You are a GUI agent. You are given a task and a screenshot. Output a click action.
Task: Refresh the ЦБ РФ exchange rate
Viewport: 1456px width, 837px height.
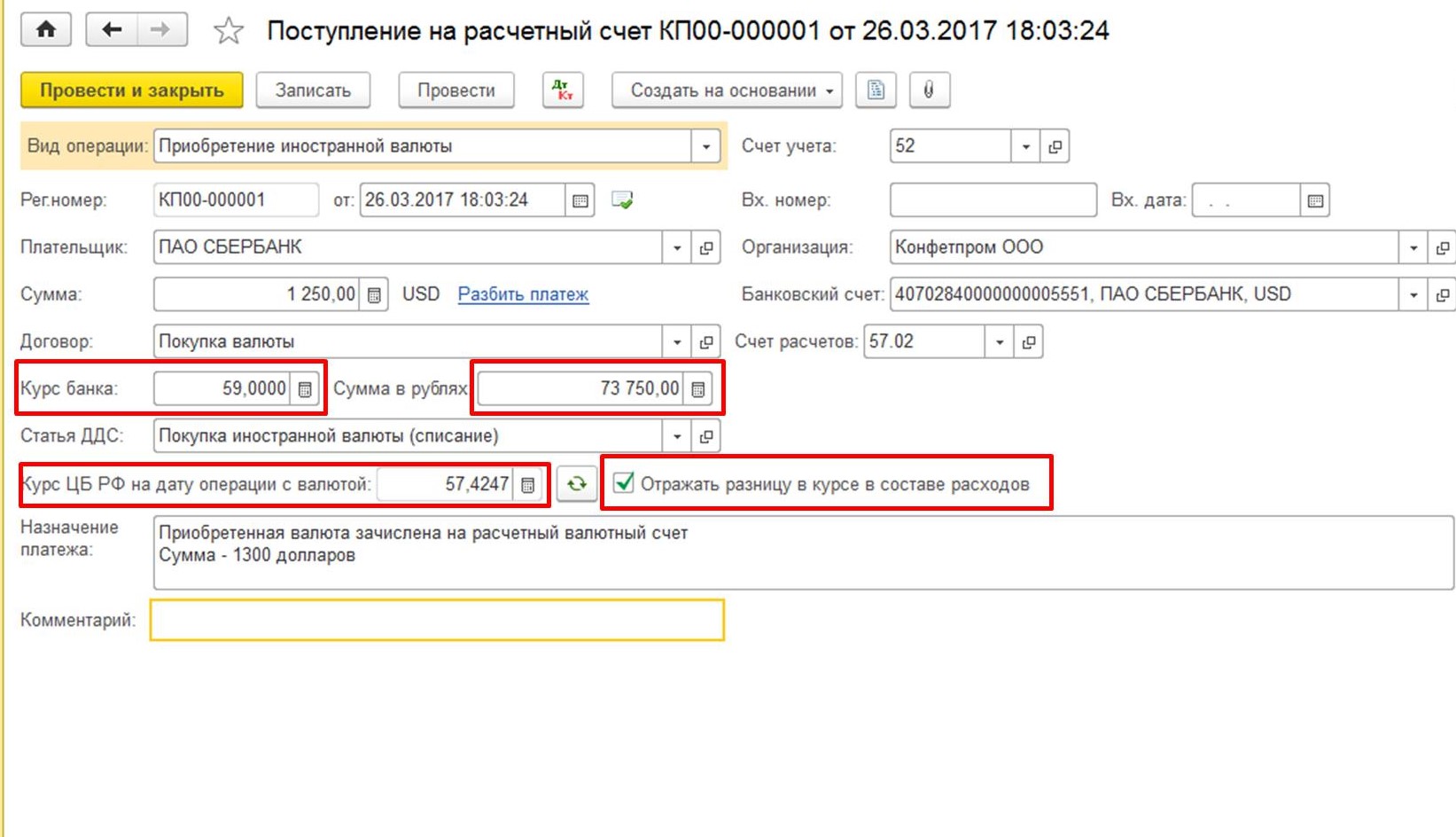click(x=577, y=484)
